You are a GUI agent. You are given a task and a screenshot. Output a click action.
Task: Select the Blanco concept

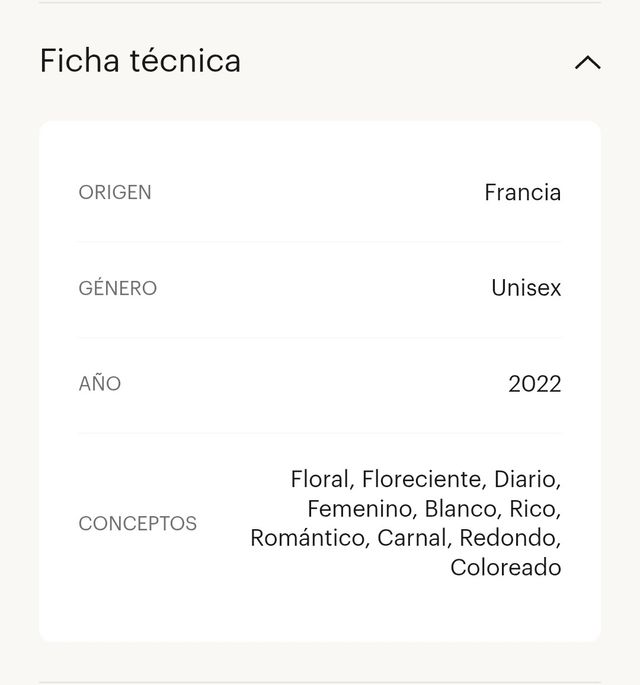[461, 509]
